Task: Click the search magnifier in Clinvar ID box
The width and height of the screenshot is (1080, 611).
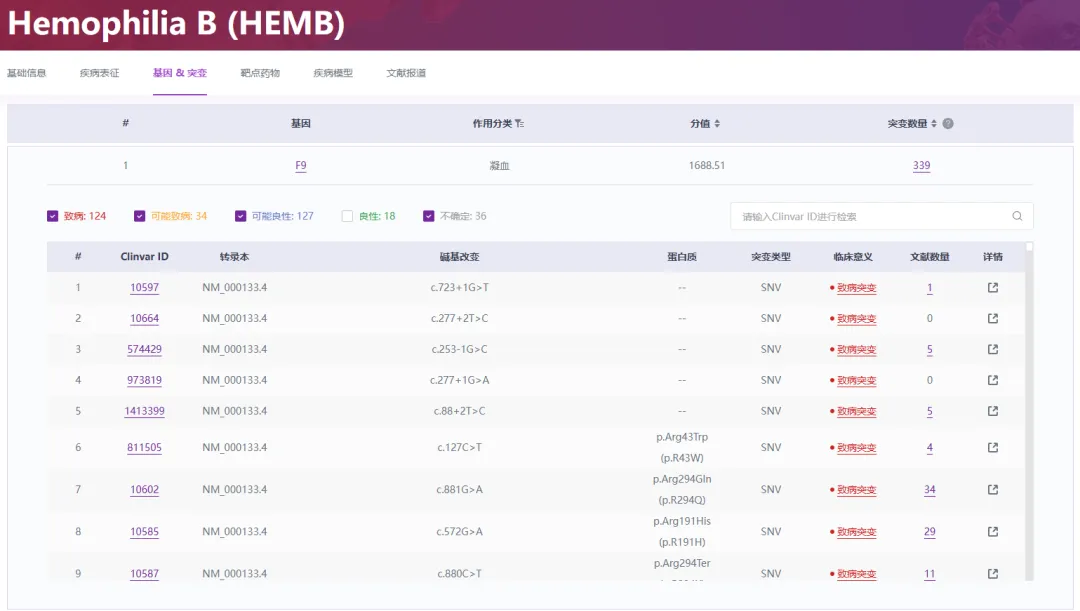Action: [x=1017, y=216]
